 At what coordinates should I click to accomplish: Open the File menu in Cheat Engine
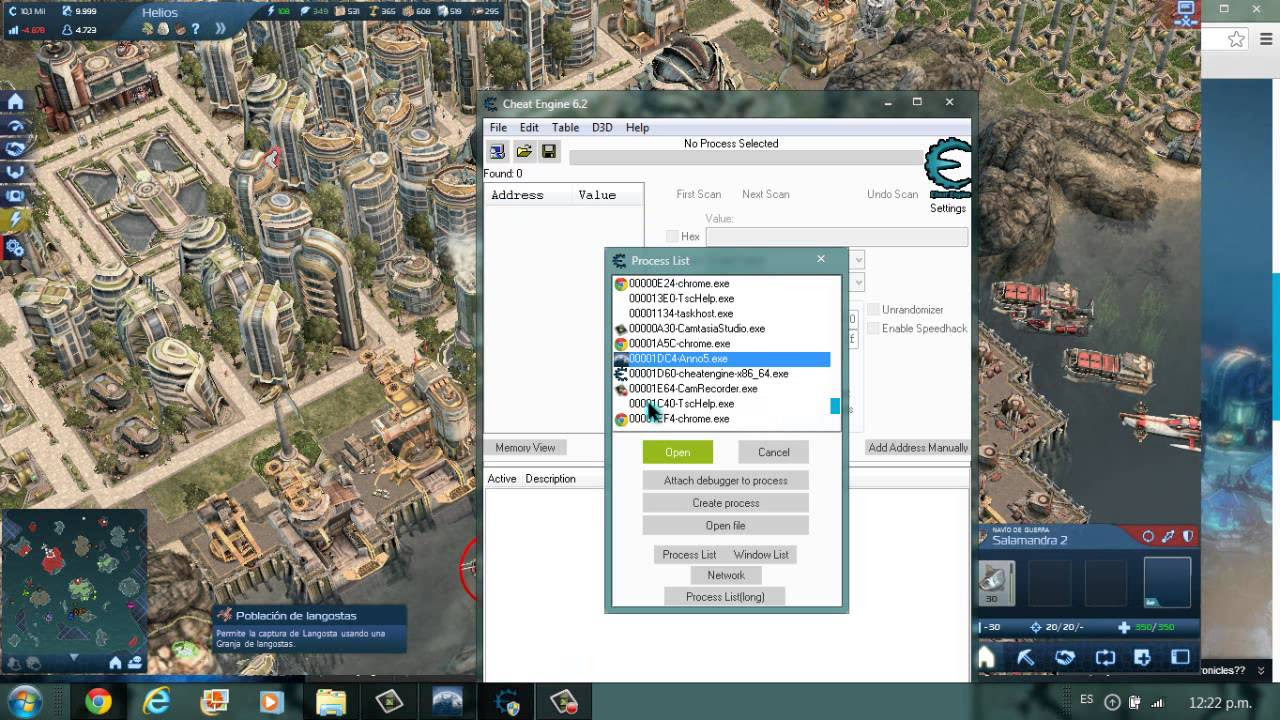pos(498,128)
